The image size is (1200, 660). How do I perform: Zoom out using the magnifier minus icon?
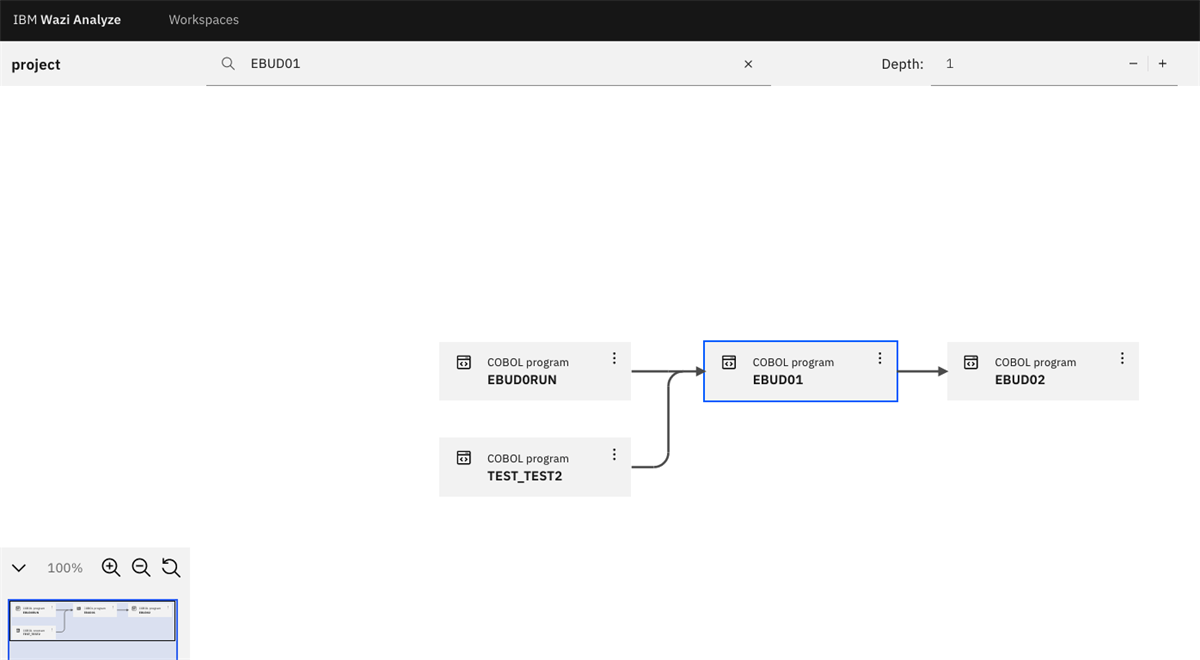[141, 567]
